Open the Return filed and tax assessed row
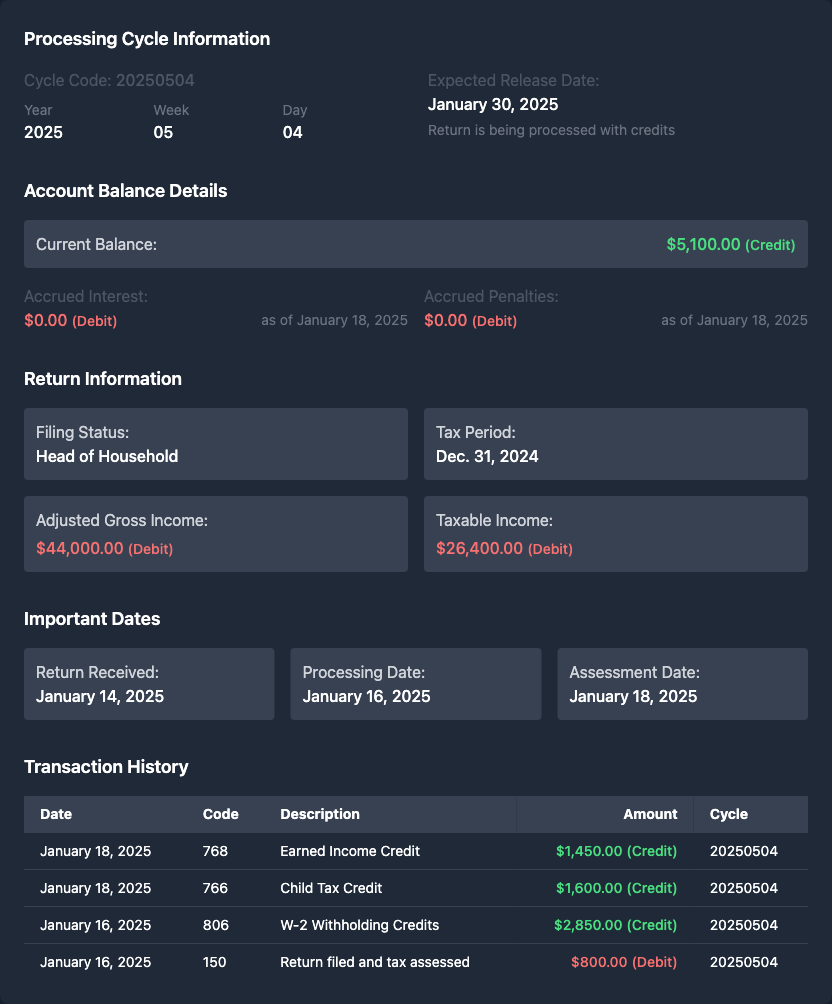832x1004 pixels. [x=375, y=962]
